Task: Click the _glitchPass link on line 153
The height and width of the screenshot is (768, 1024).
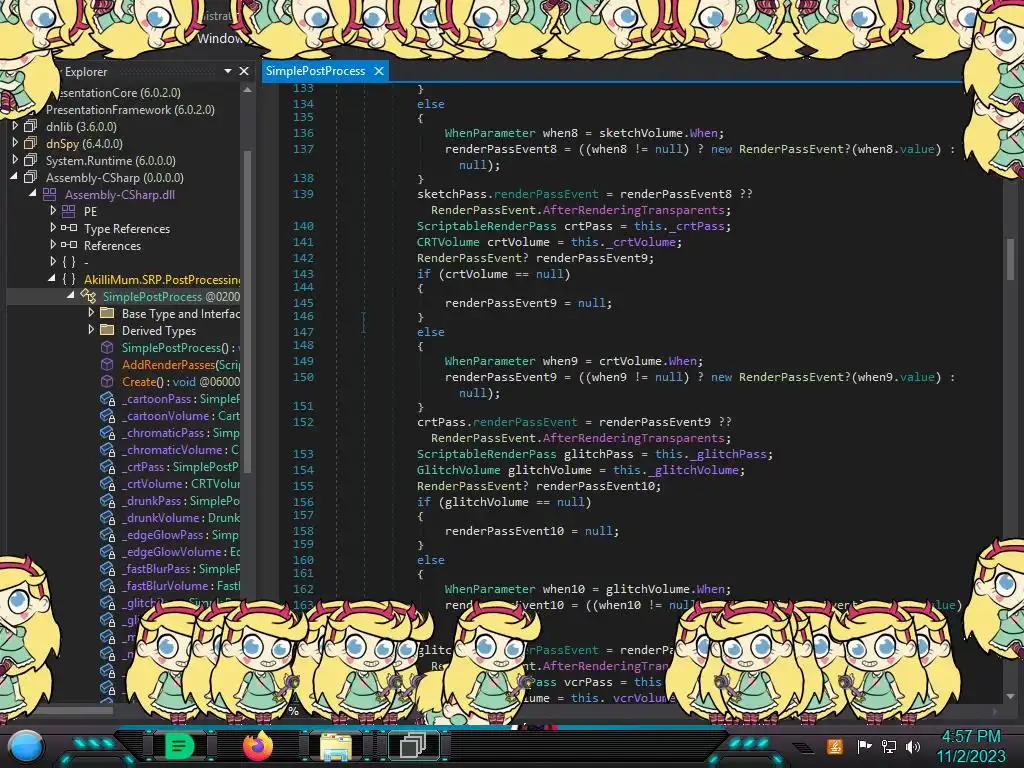Action: pyautogui.click(x=729, y=454)
